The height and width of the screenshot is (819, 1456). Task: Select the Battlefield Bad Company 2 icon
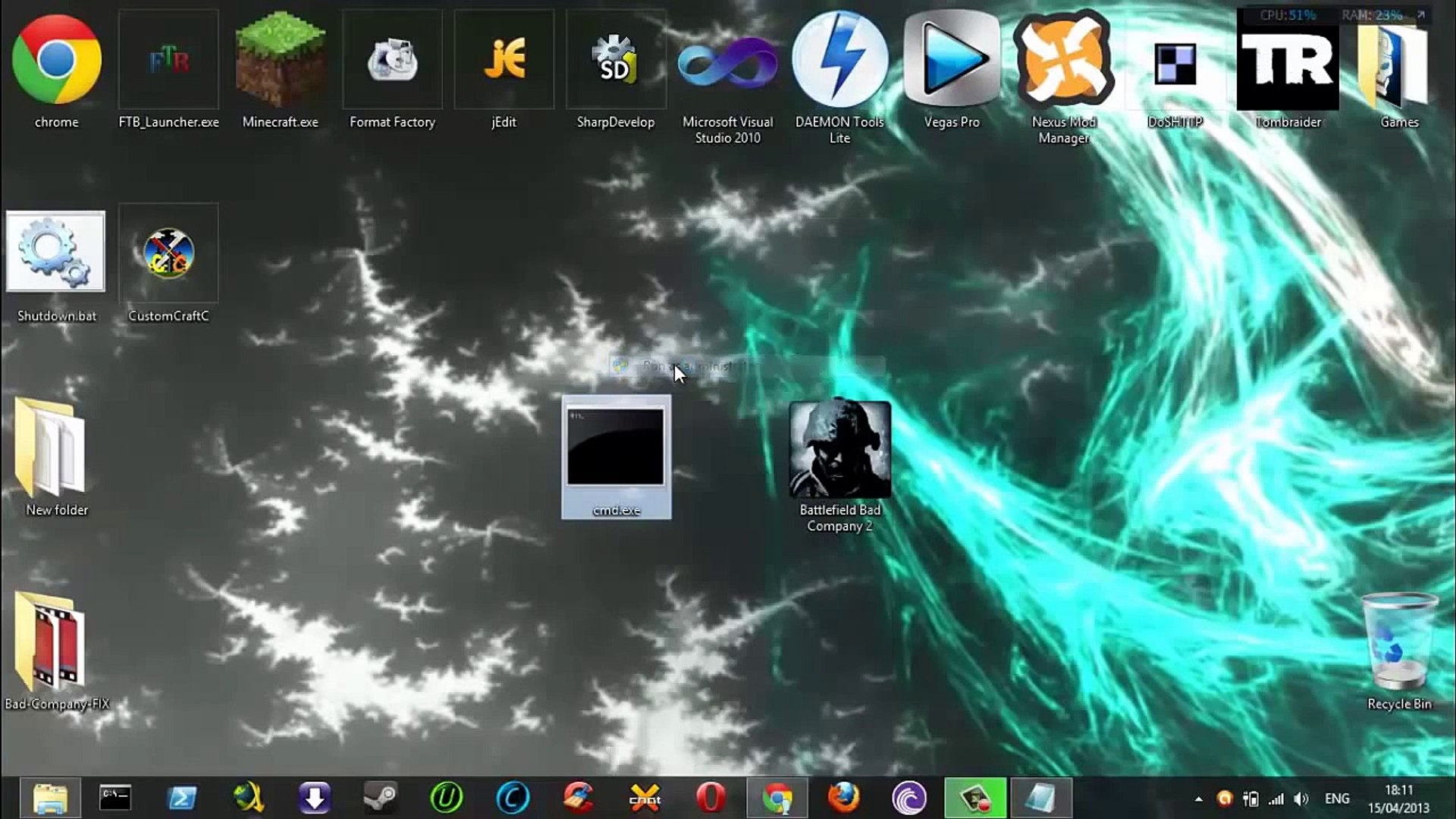tap(839, 449)
